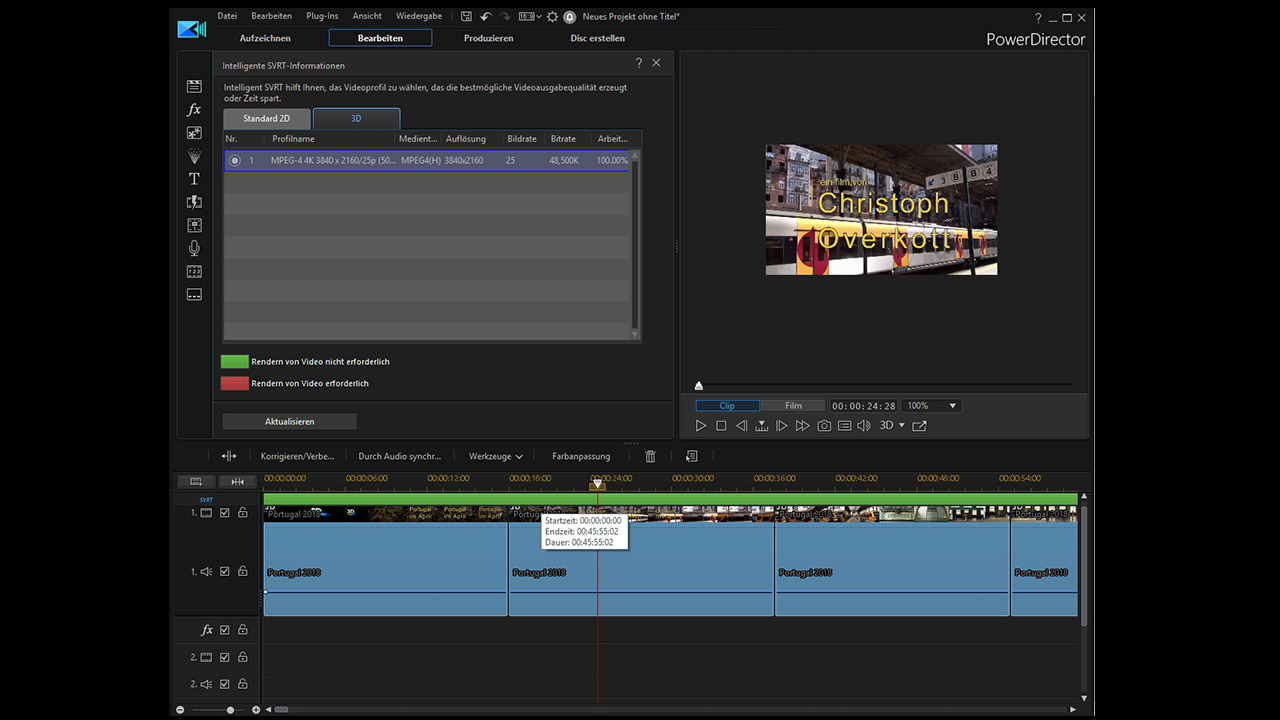Click the Stop button in preview controls
Screen dimensions: 1280x720
point(721,426)
